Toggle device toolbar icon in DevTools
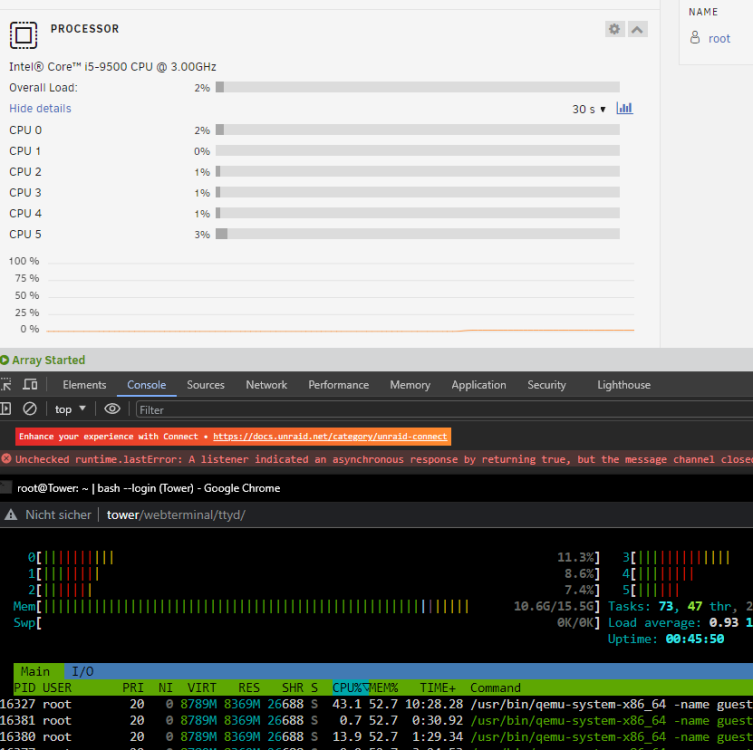Viewport: 753px width, 750px height. click(30, 385)
